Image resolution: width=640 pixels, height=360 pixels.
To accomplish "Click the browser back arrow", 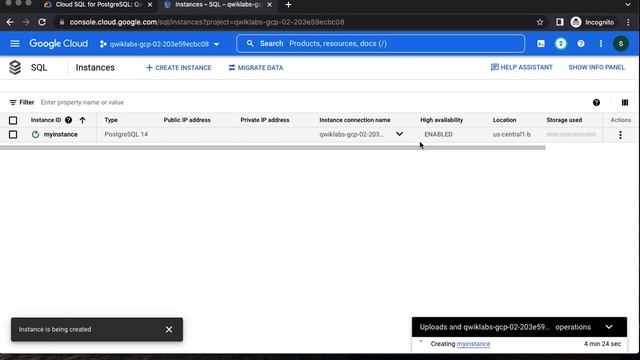I will [10, 22].
